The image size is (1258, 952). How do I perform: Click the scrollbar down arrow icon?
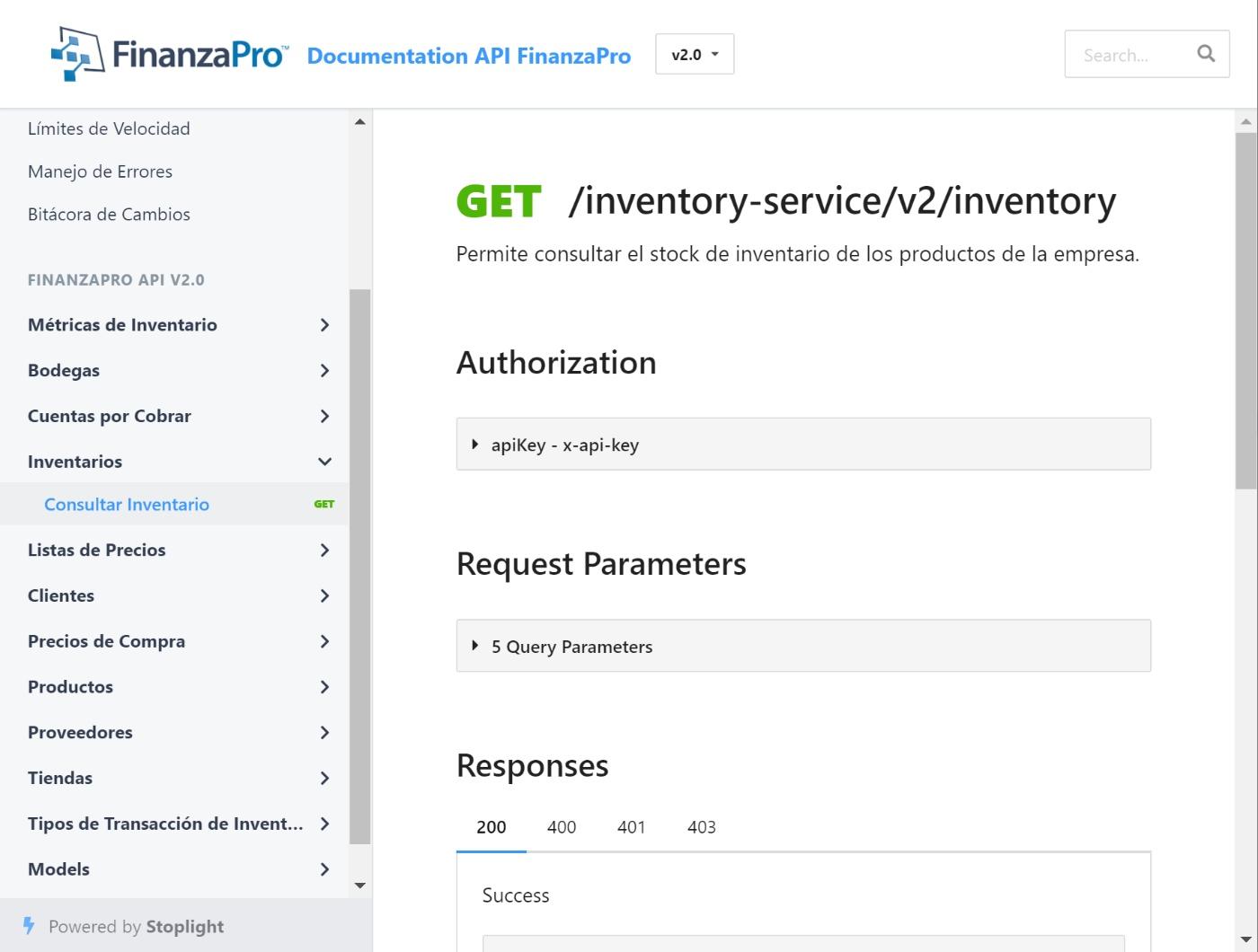click(360, 886)
